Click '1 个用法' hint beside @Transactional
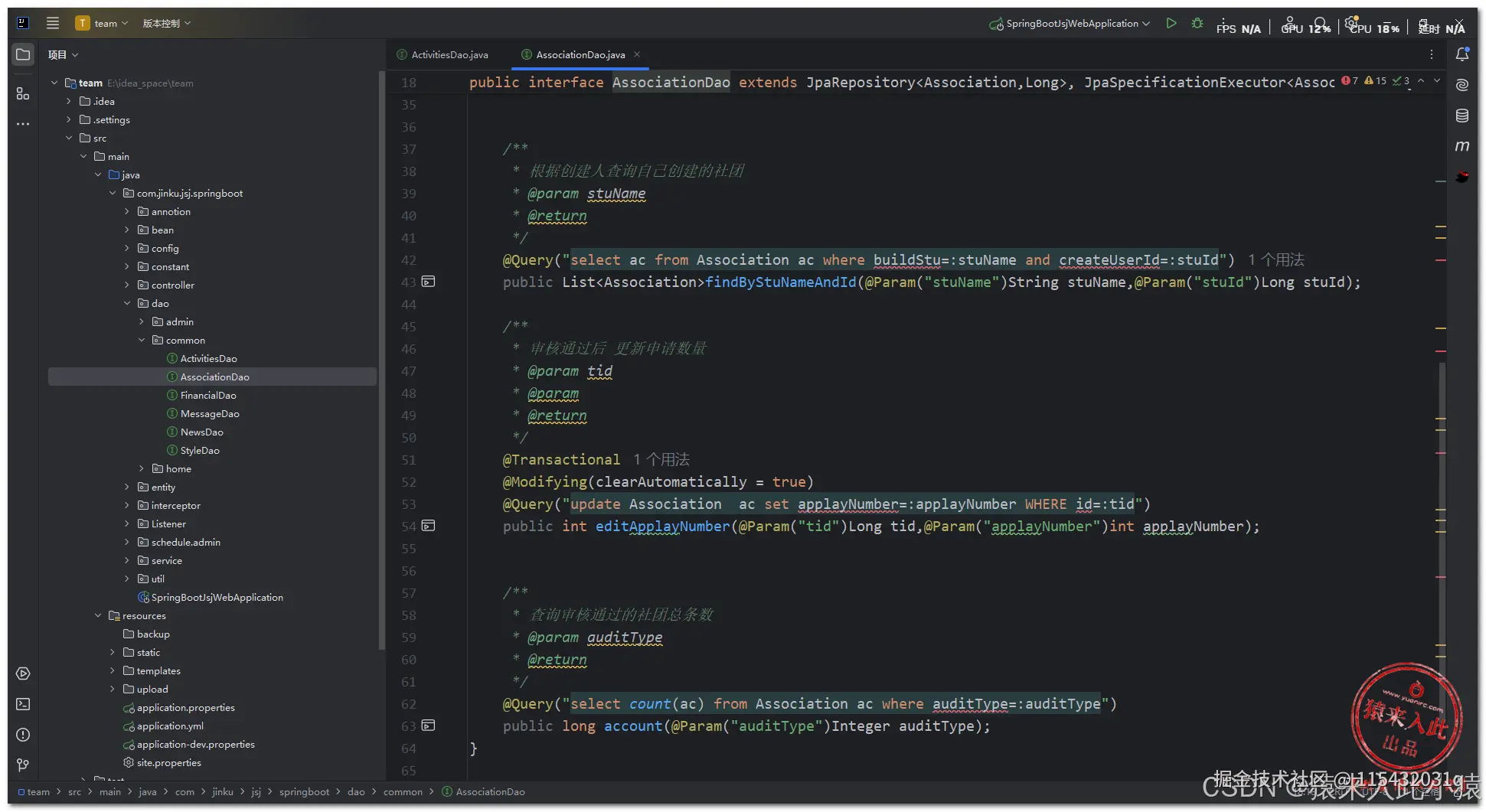 661,459
